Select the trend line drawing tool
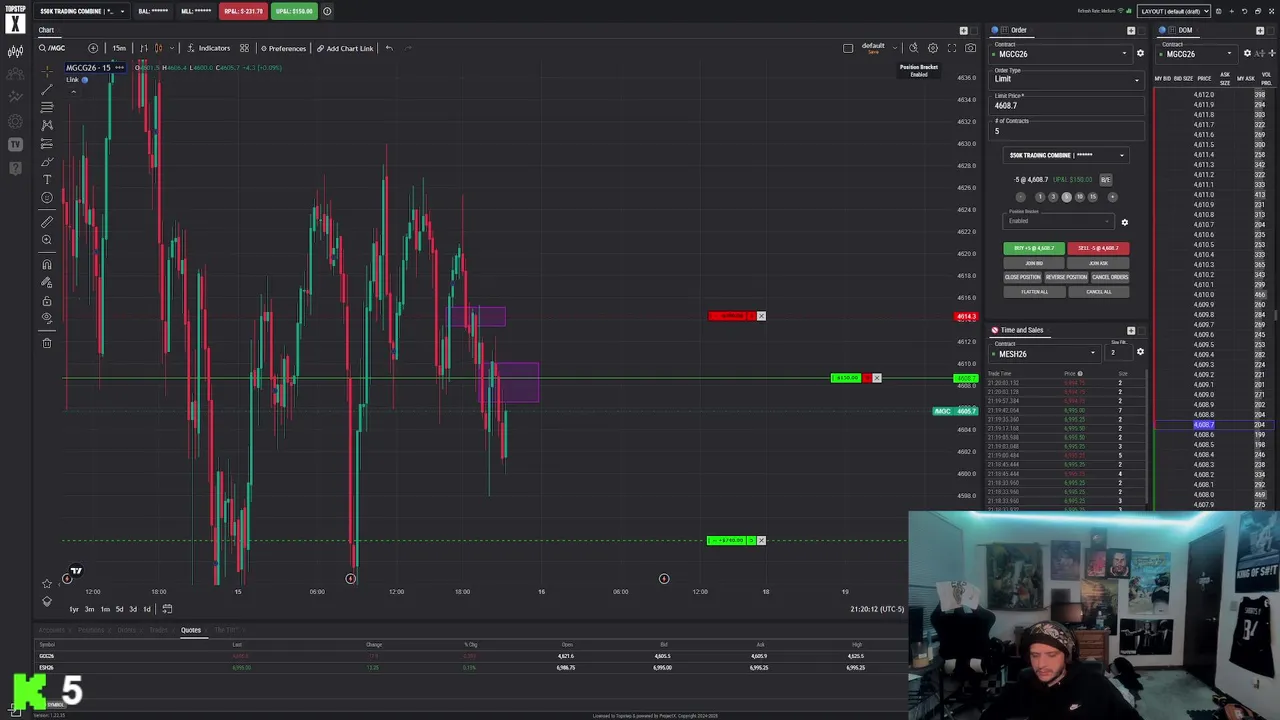Screen dimensions: 1280x720 [x=46, y=89]
